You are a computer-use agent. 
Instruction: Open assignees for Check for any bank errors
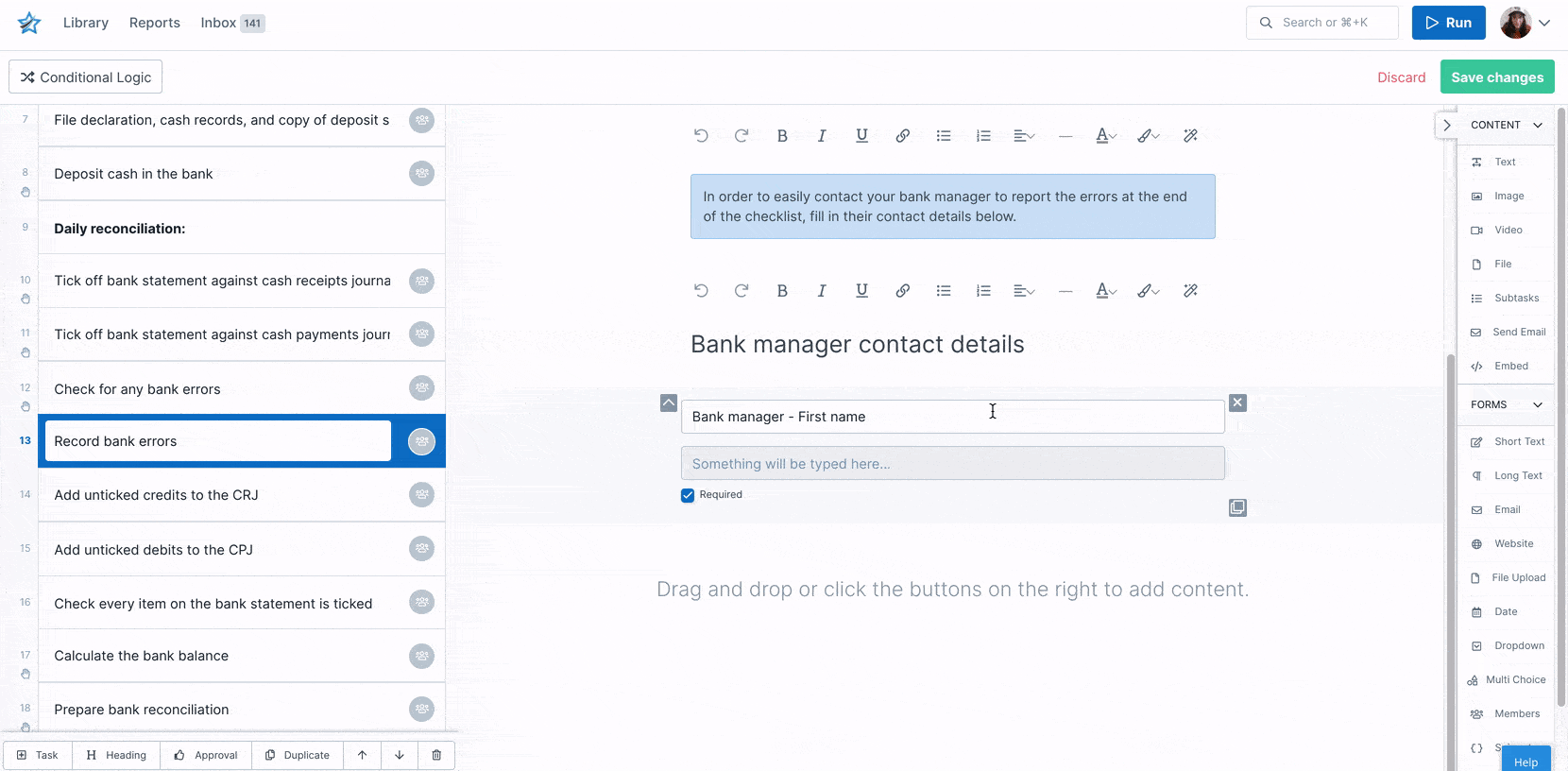421,387
